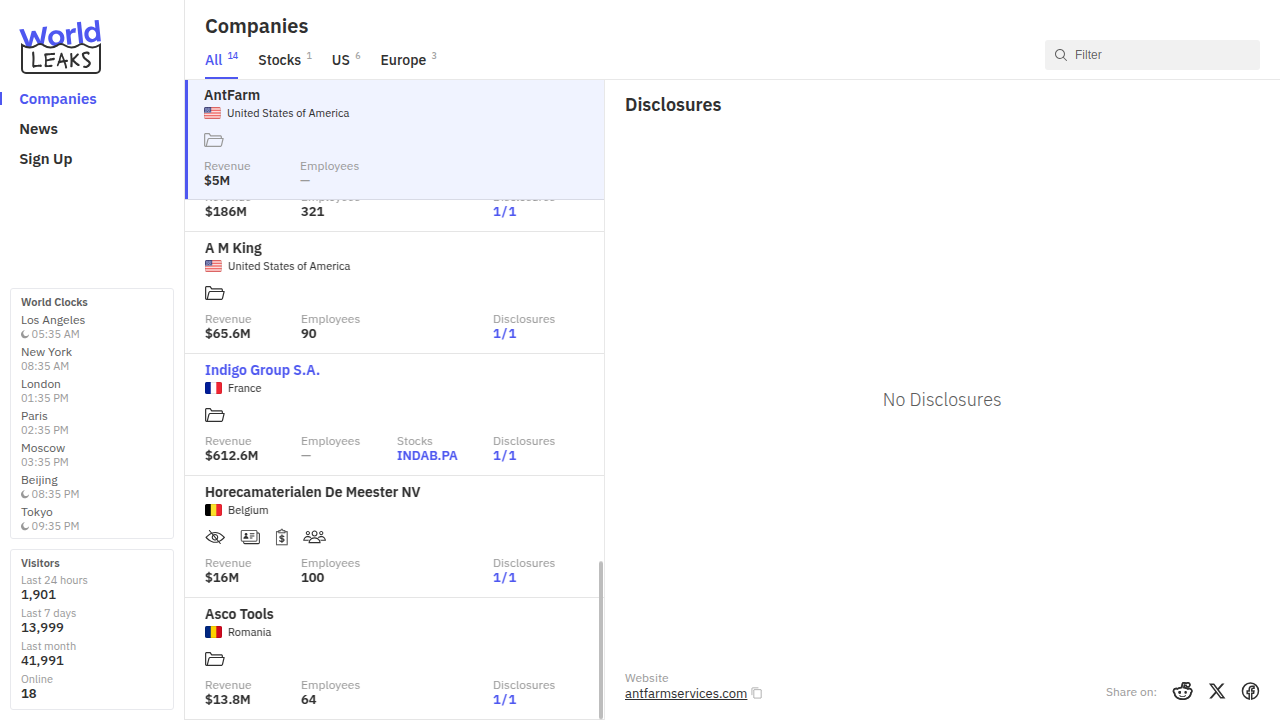Screen dimensions: 1280x720
Task: Click Last month visitor count 41,991
Action: [42, 661]
